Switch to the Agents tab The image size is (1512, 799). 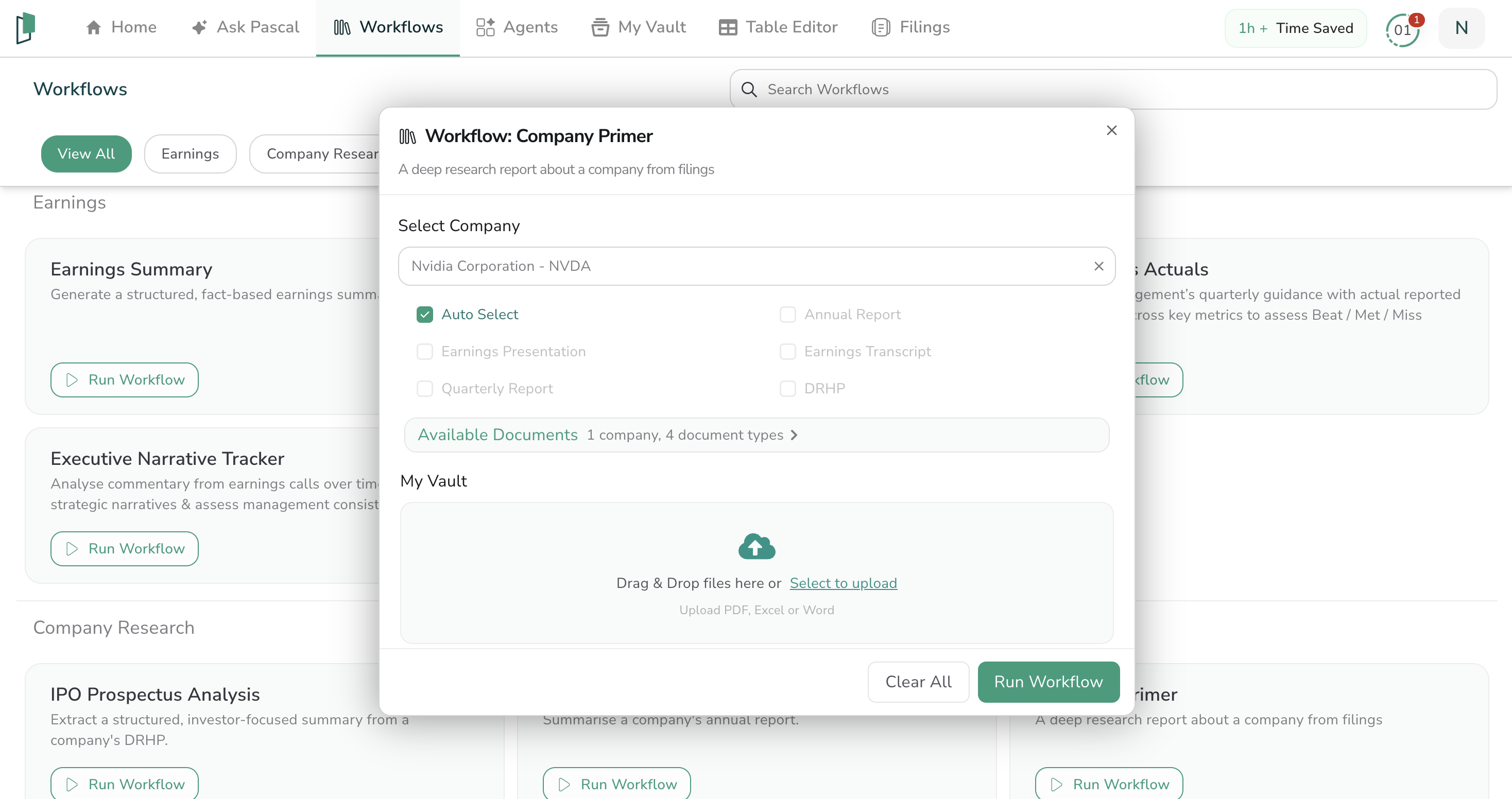(x=517, y=28)
